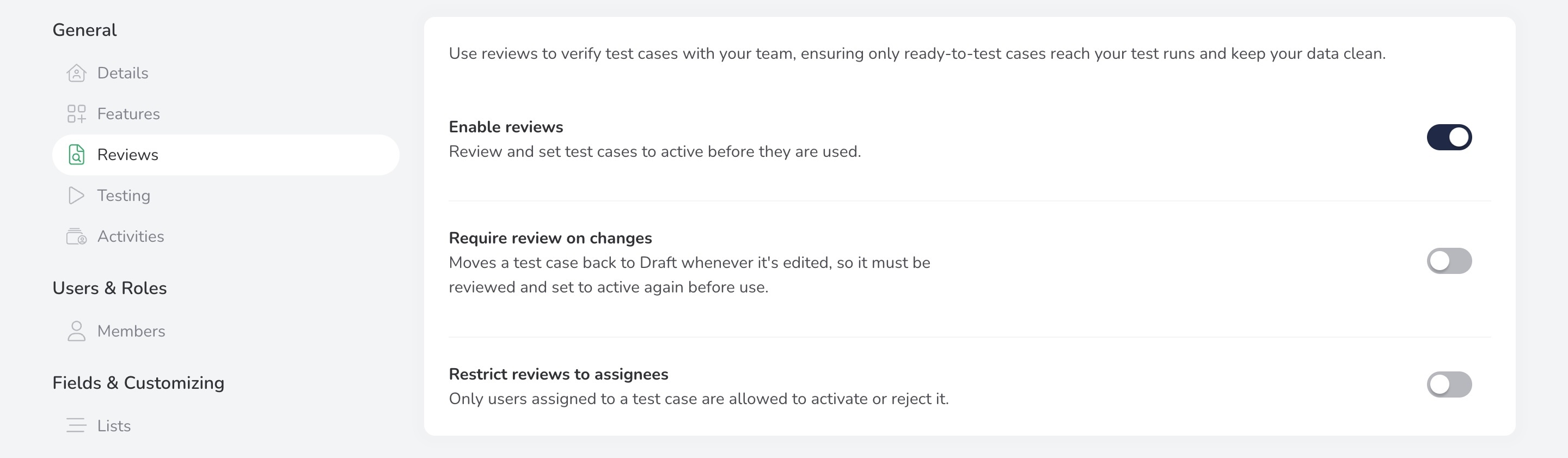
Task: Click the Members person icon
Action: [76, 331]
